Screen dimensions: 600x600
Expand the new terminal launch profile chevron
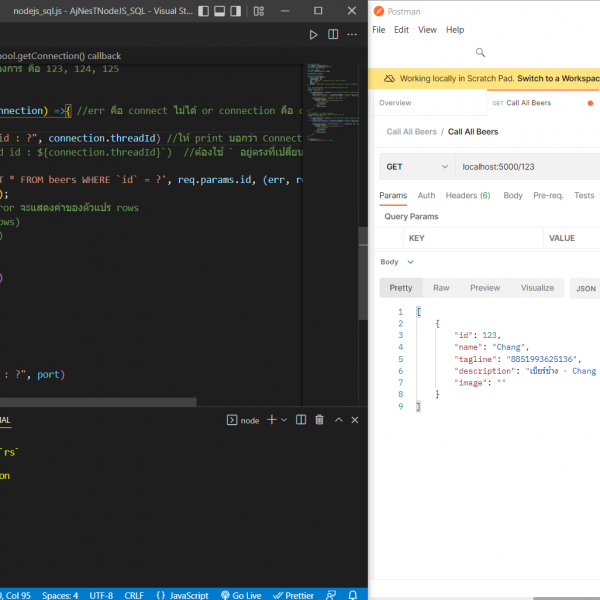(x=284, y=420)
